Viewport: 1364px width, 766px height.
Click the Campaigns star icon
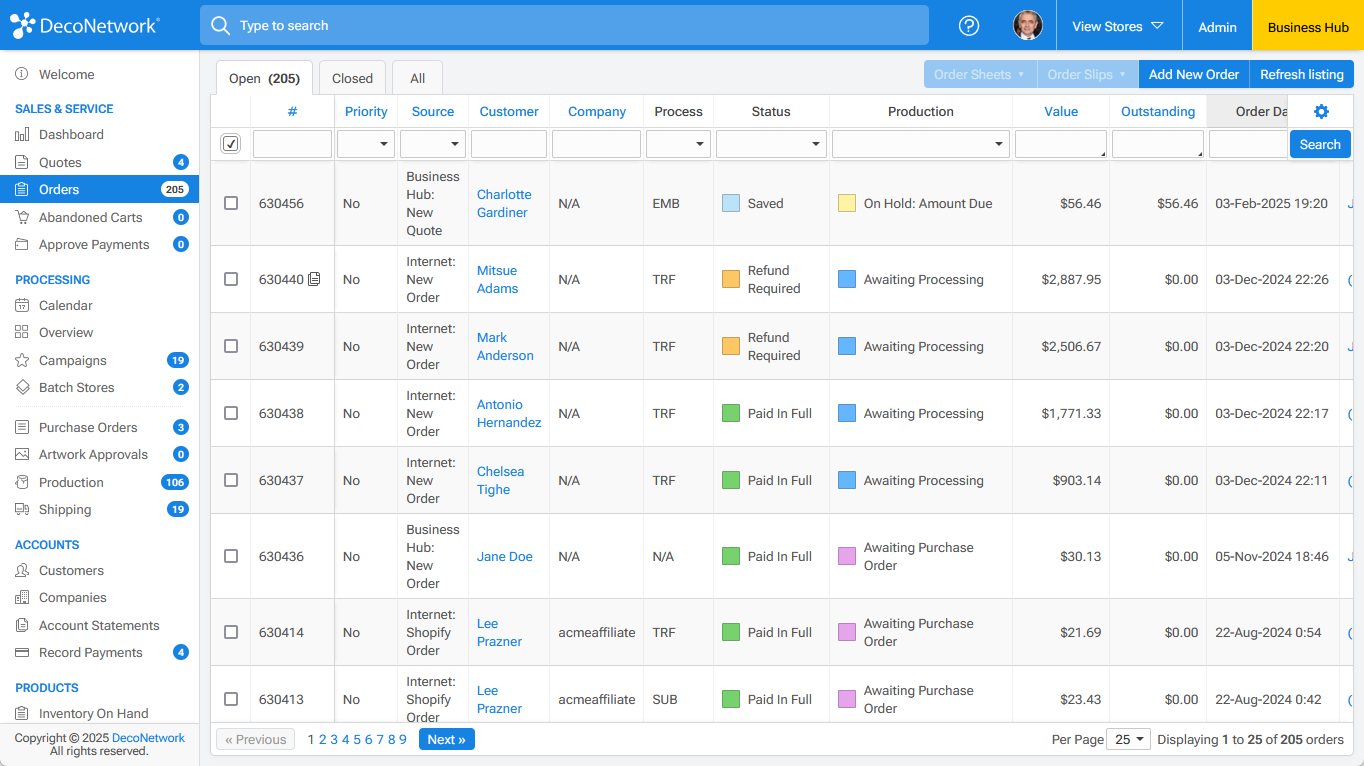pos(22,361)
